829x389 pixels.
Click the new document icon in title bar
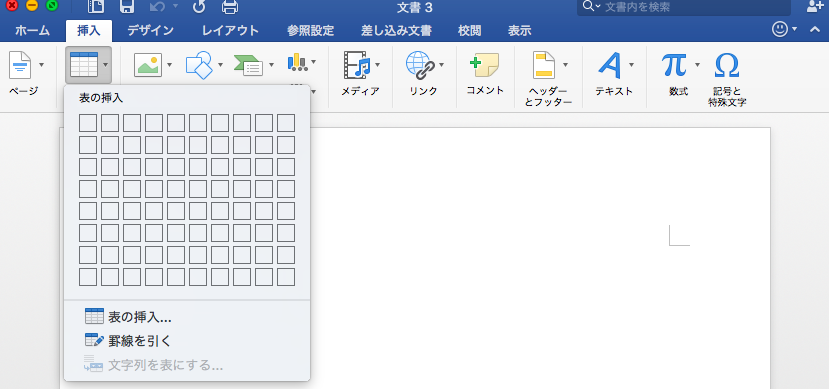(x=95, y=6)
